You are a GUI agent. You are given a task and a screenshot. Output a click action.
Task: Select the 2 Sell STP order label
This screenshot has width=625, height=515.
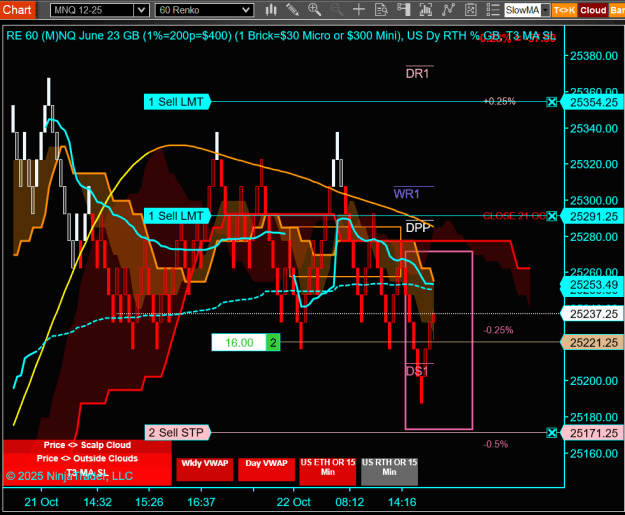177,432
